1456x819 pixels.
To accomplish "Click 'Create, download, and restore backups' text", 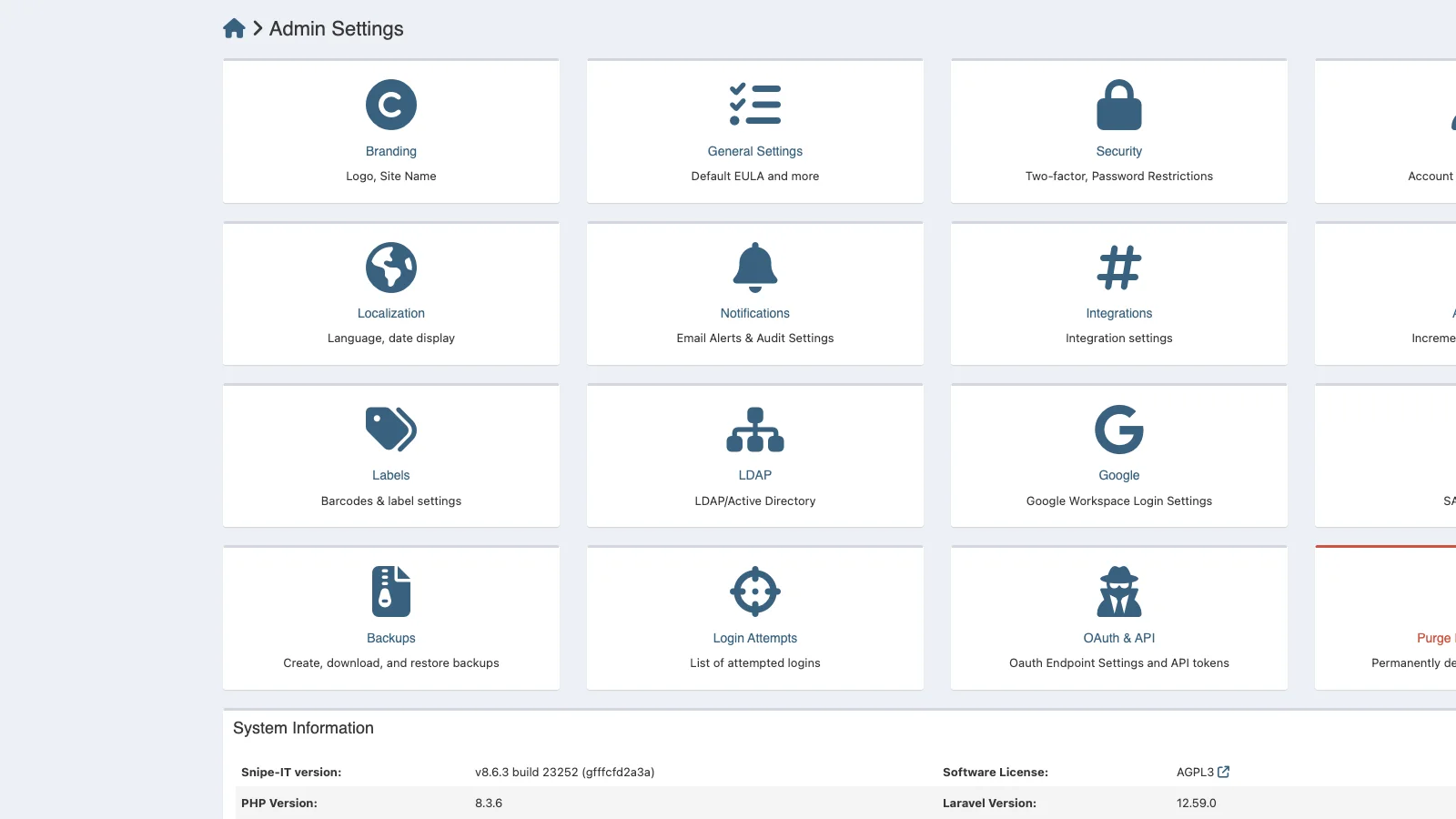I will coord(391,663).
